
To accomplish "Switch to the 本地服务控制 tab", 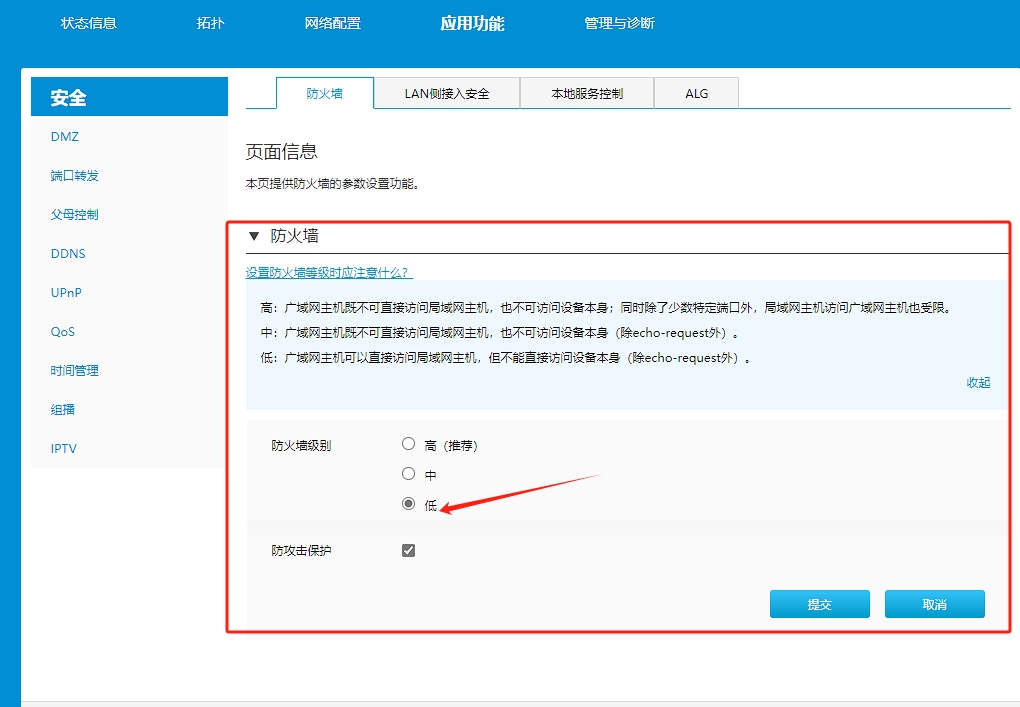I will point(587,94).
